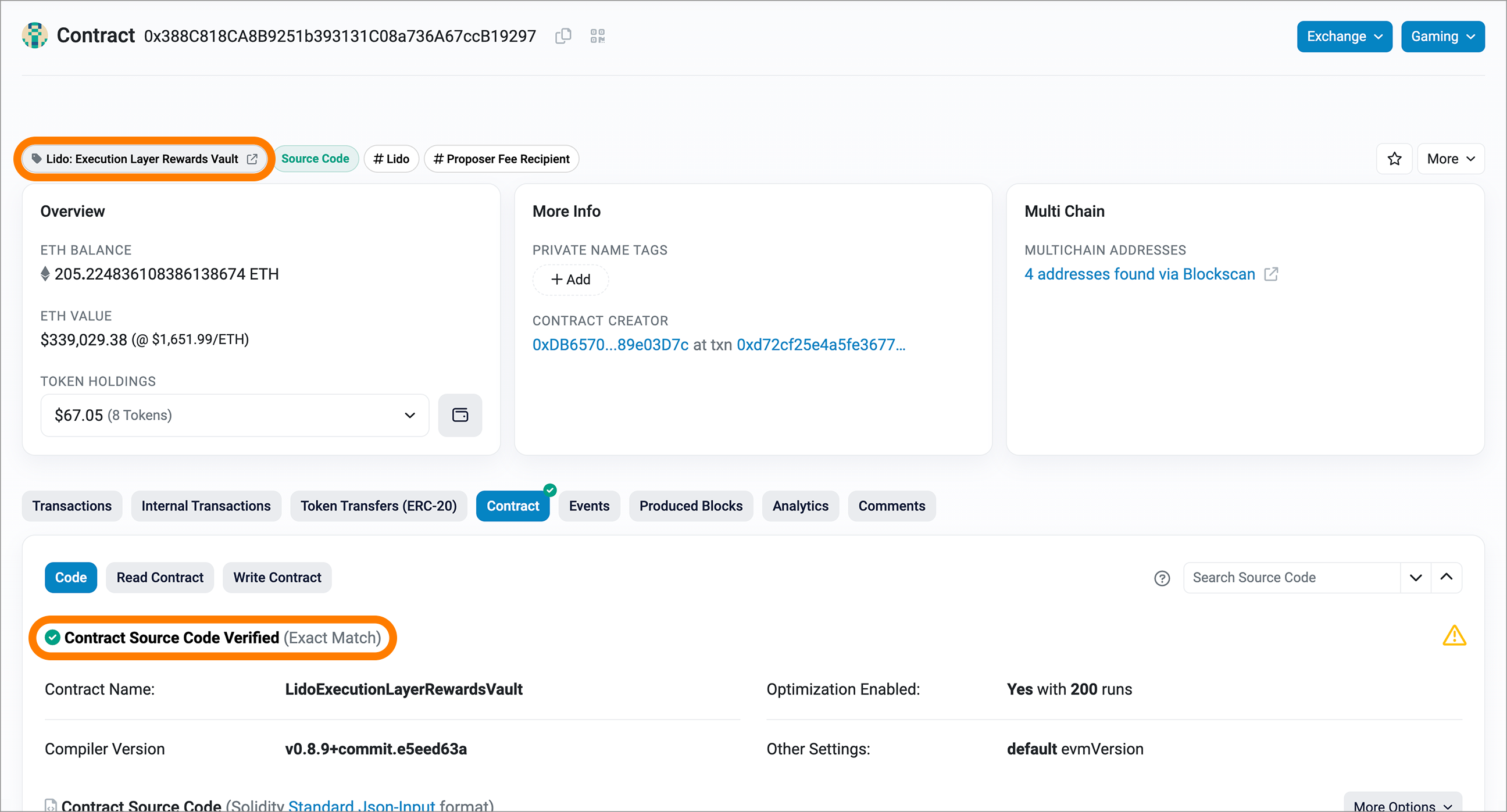Focus the Search Source Code field

(x=1292, y=578)
